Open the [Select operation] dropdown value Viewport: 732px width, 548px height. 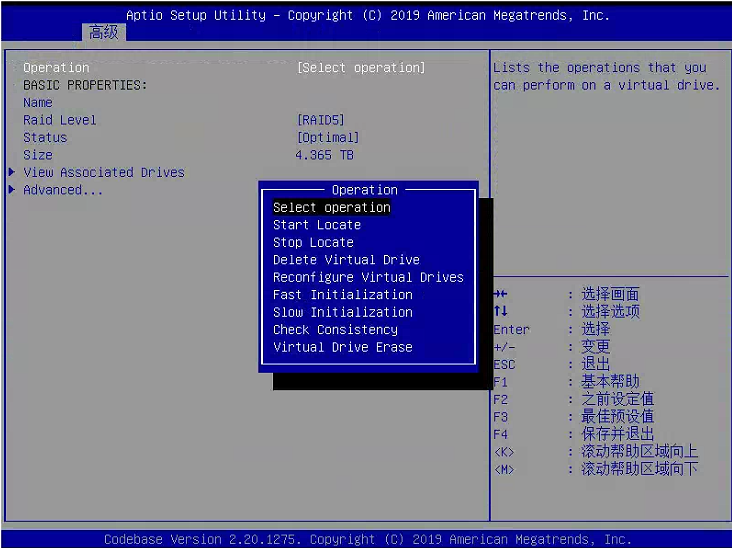(361, 68)
